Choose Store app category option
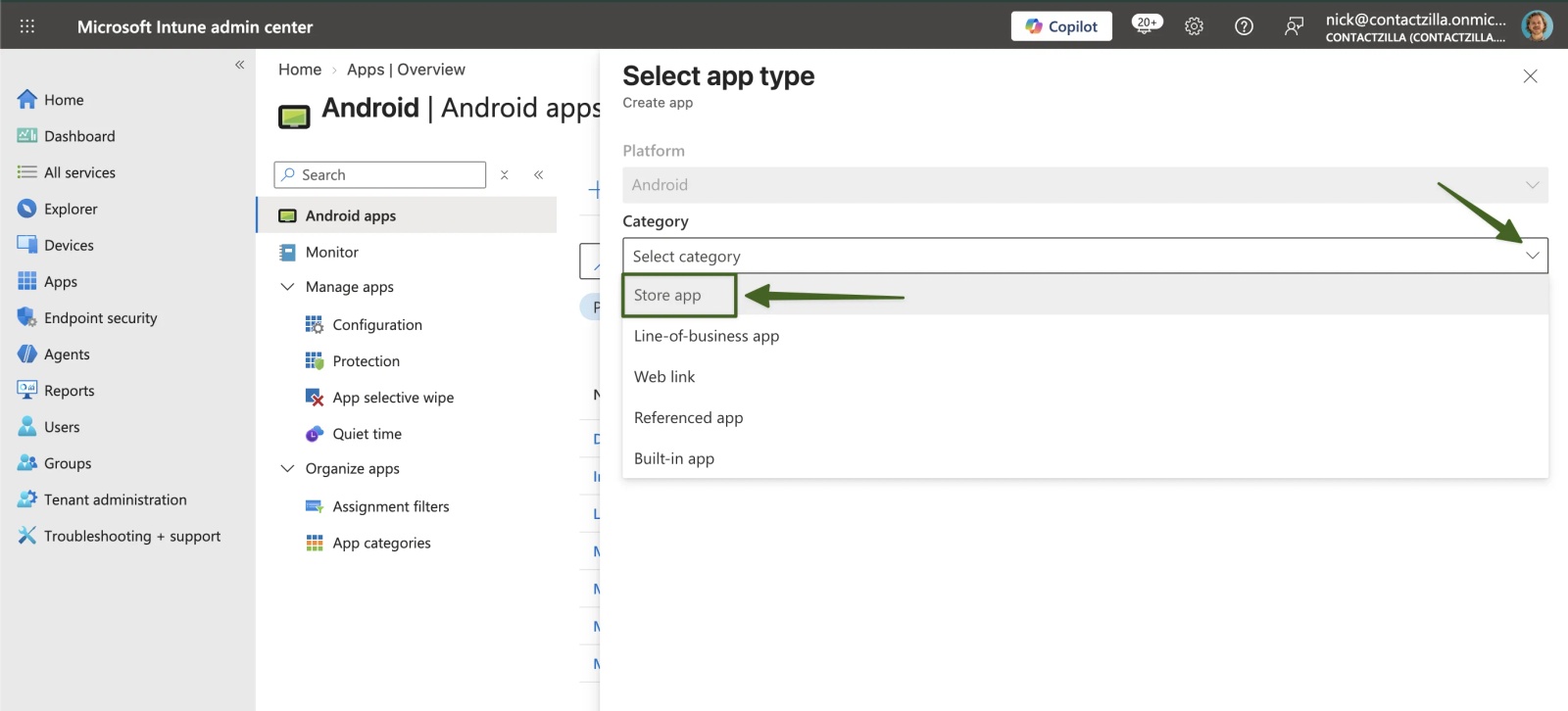 (x=1085, y=295)
